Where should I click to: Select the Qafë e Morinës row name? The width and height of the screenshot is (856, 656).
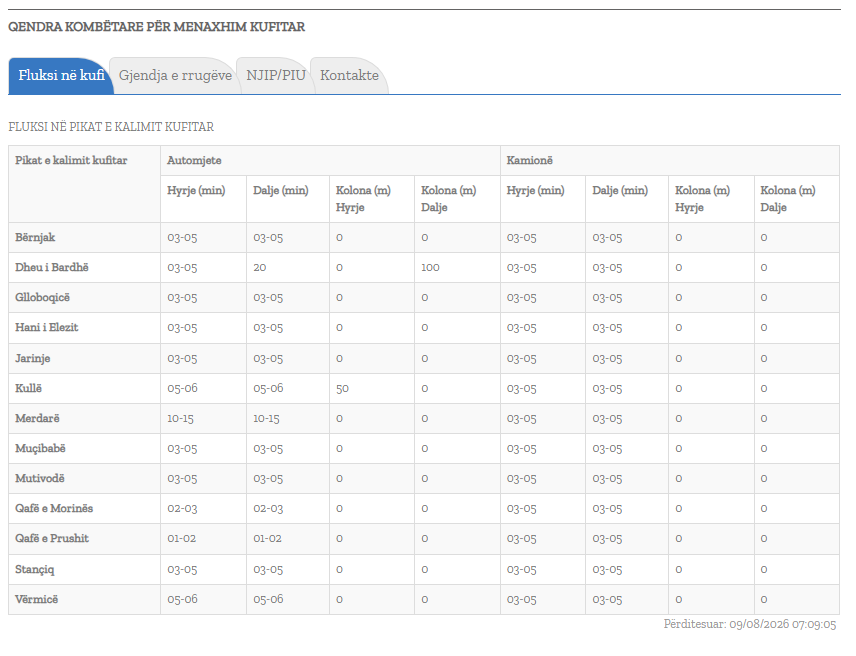point(54,509)
